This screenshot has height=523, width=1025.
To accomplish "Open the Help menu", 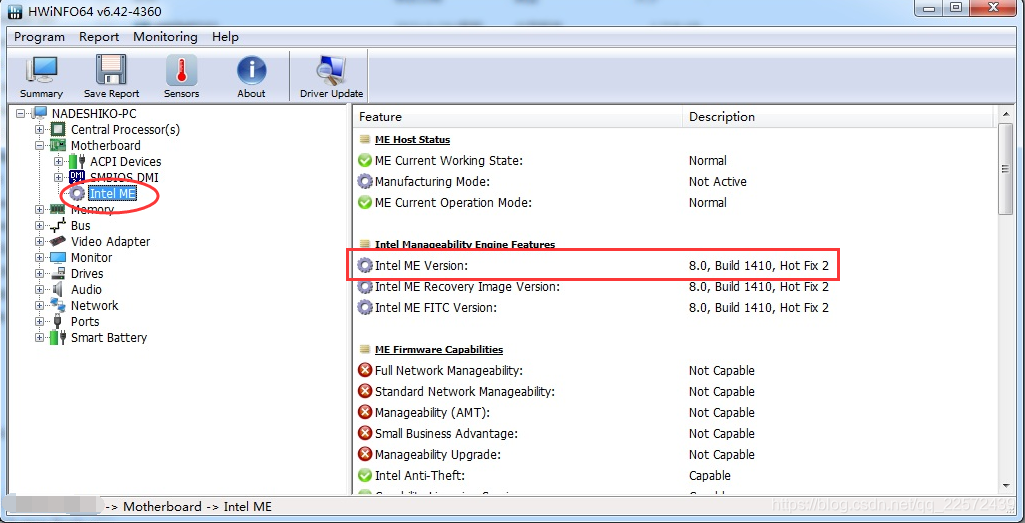I will 226,37.
